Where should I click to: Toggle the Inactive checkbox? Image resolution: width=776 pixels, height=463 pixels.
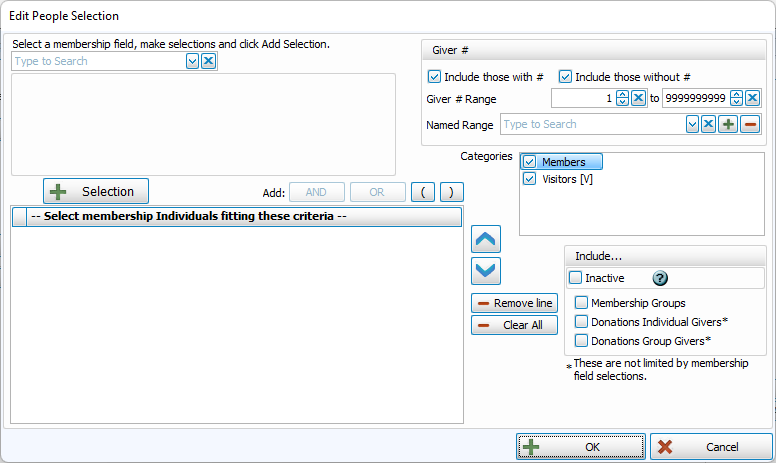pyautogui.click(x=575, y=278)
